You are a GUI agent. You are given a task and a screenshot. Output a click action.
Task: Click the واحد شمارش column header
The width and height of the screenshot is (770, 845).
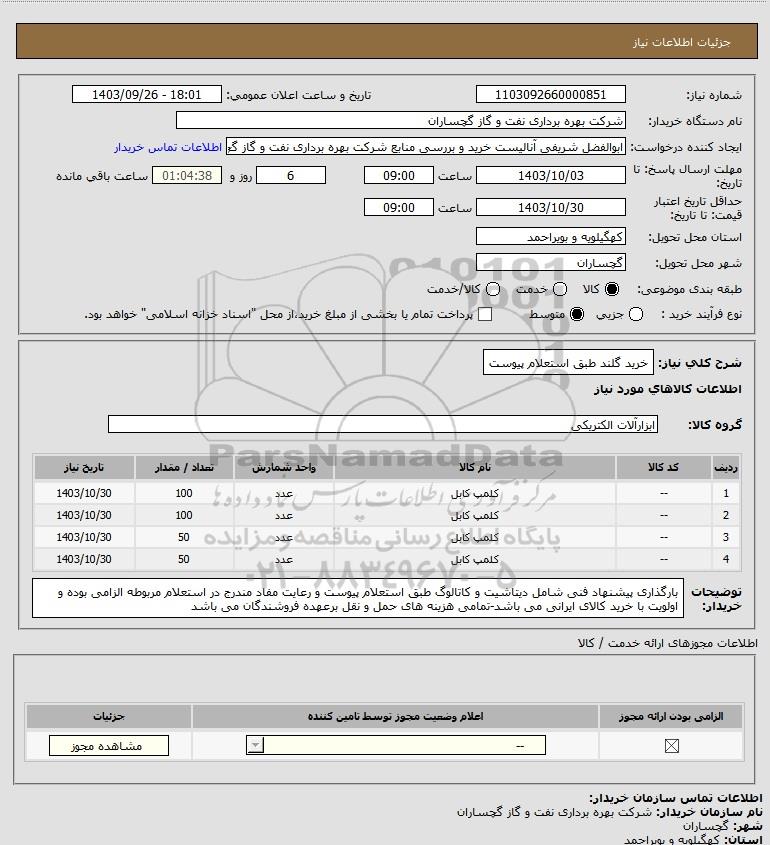284,467
